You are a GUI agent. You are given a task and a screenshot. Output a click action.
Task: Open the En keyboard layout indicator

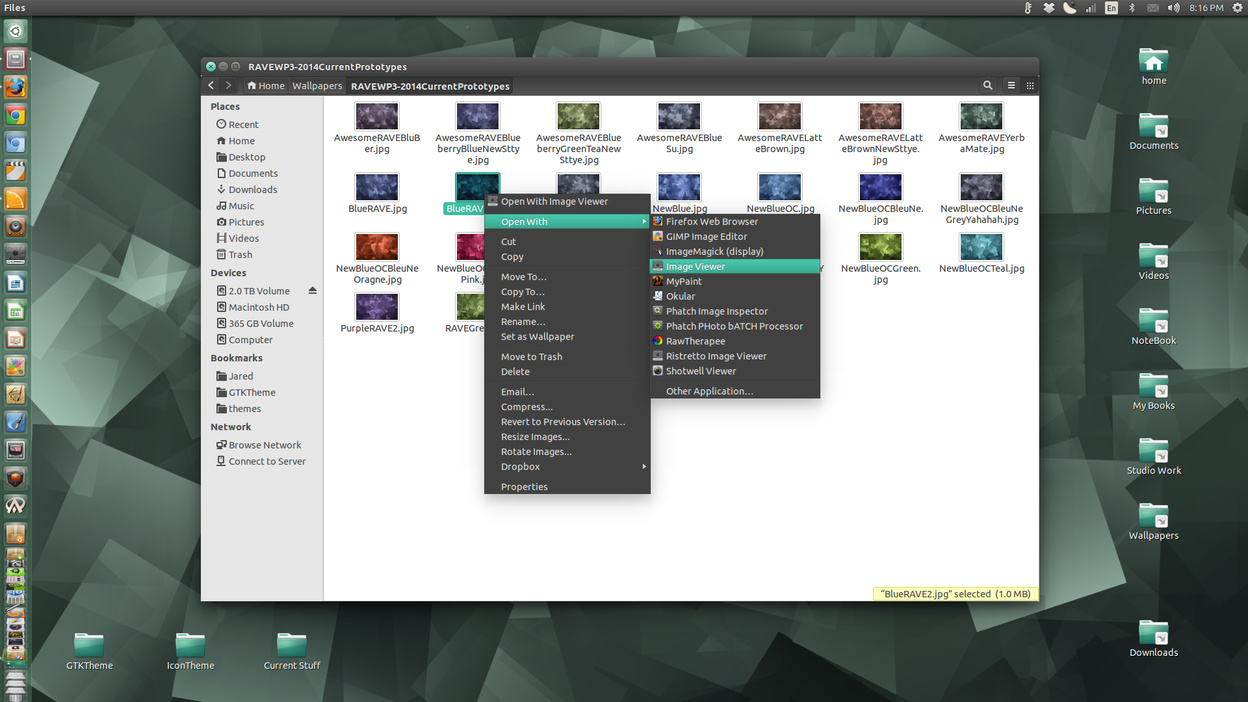1111,8
